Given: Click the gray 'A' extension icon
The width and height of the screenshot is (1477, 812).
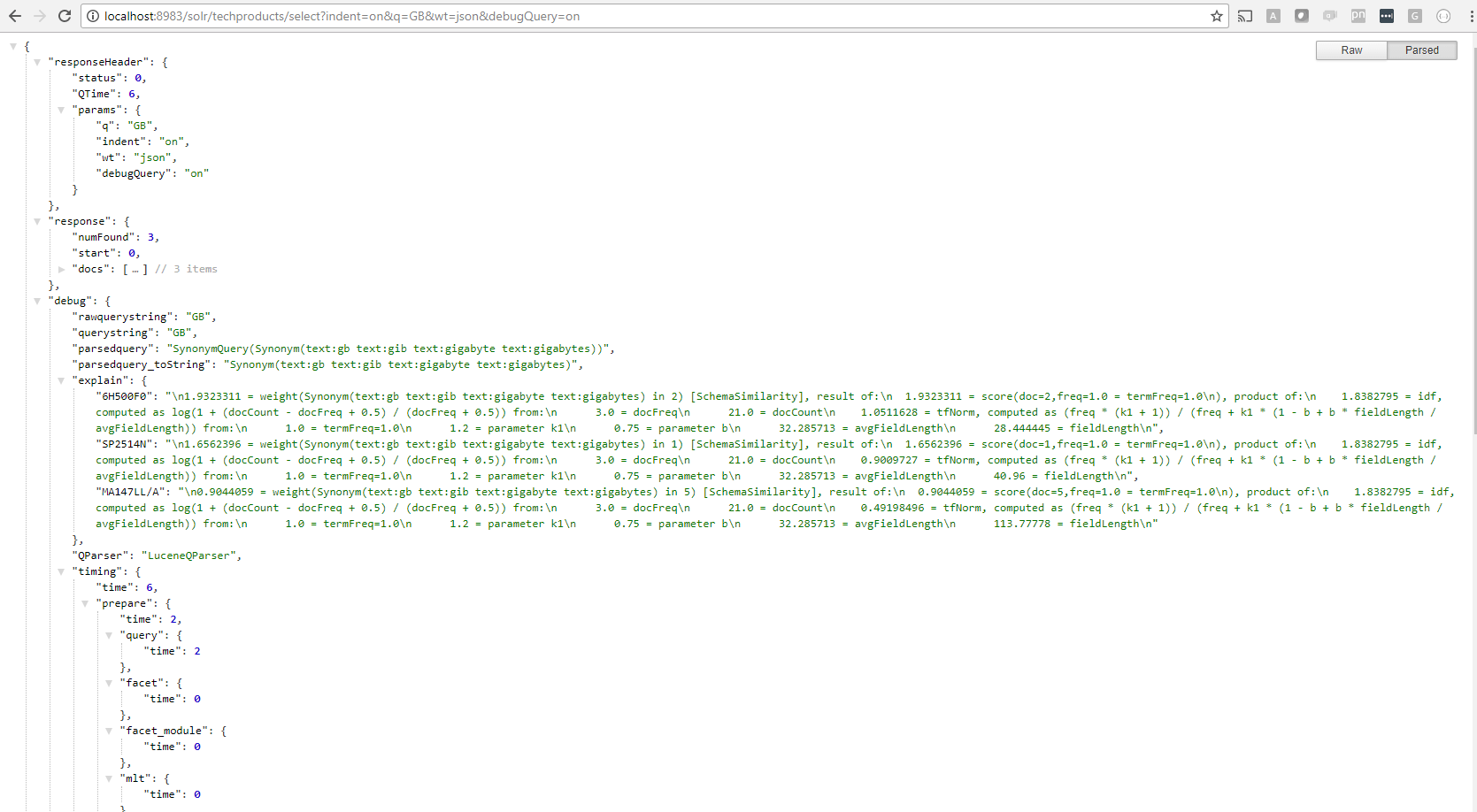Looking at the screenshot, I should 1273,16.
